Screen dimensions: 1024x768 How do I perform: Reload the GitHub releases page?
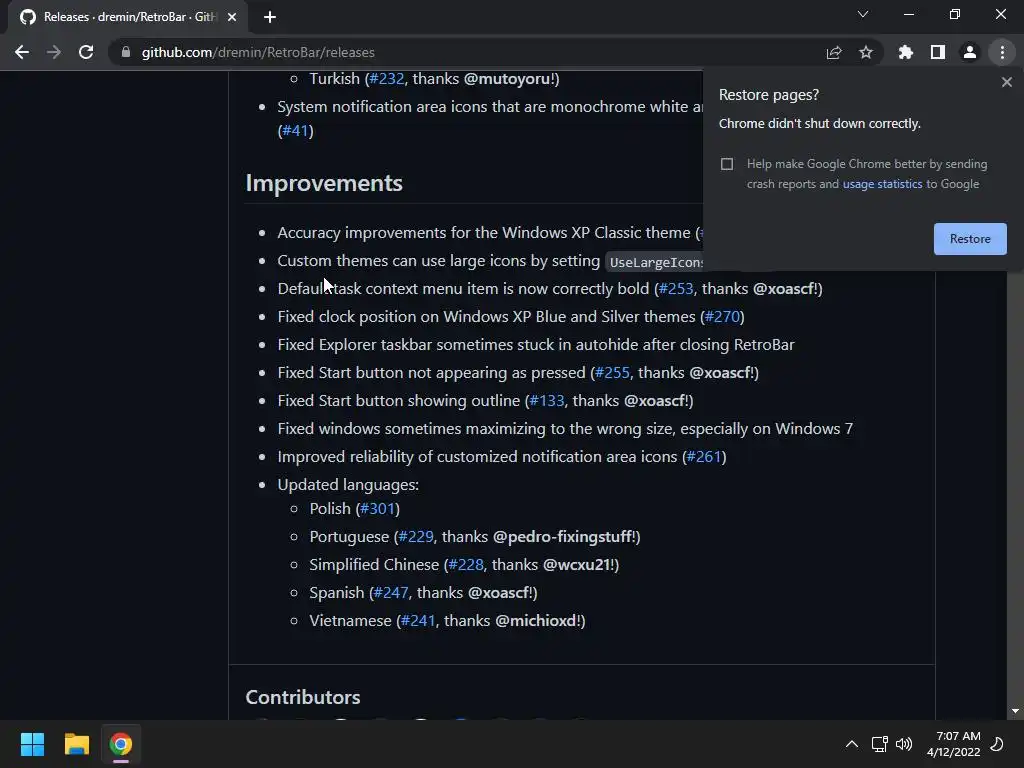point(86,52)
